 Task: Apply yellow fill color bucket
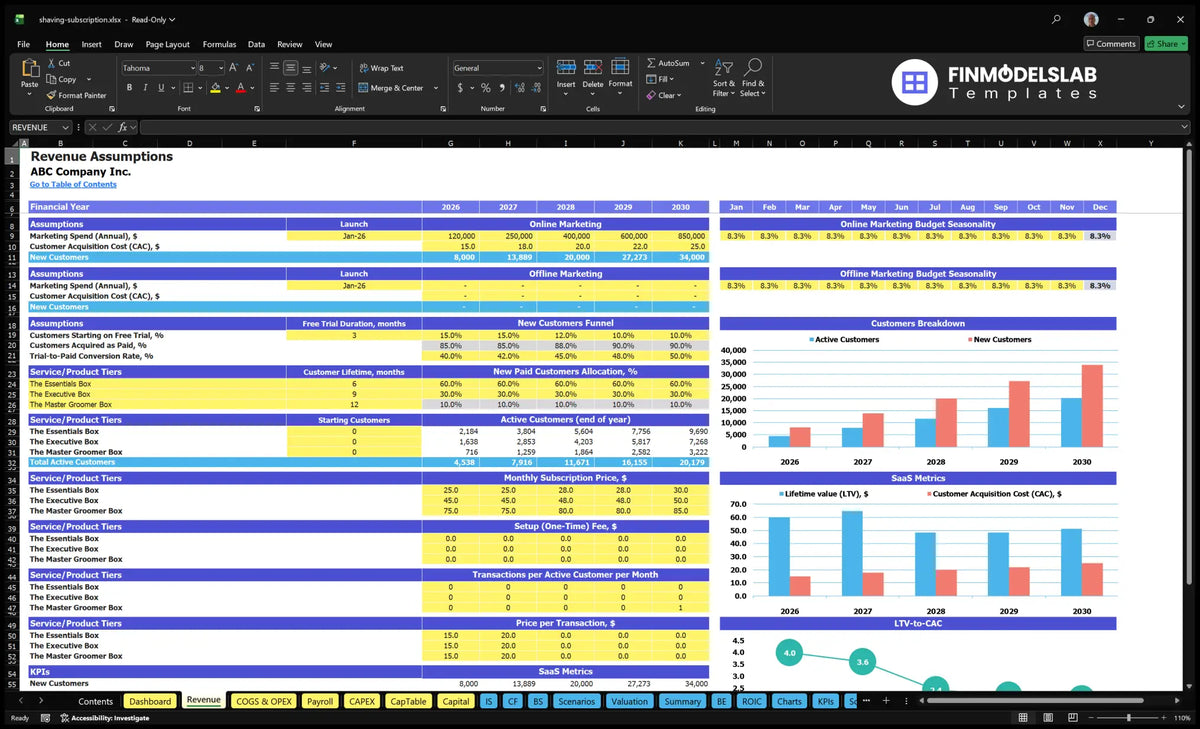pos(215,88)
